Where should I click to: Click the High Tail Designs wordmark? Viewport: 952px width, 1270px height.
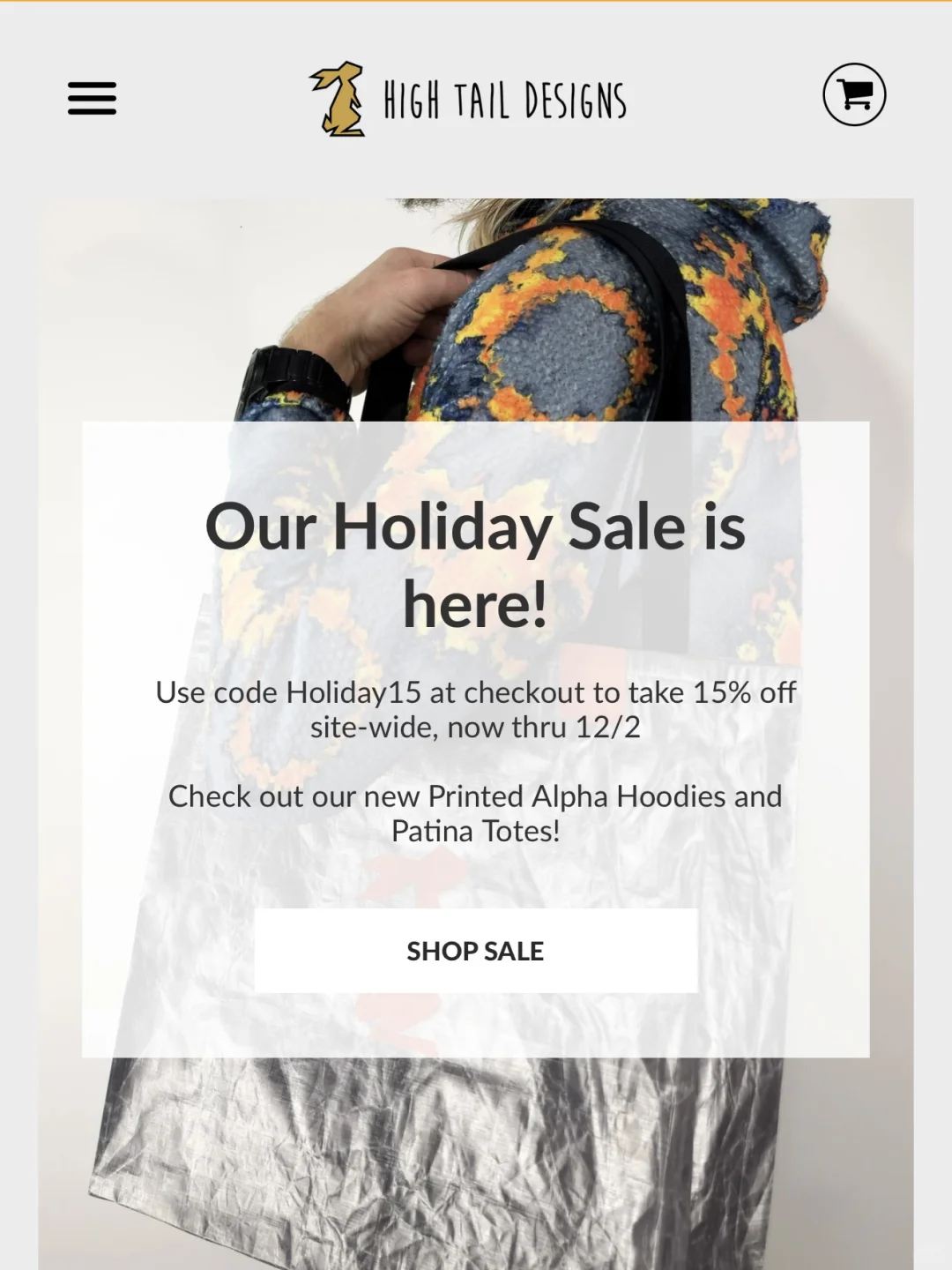pos(505,100)
